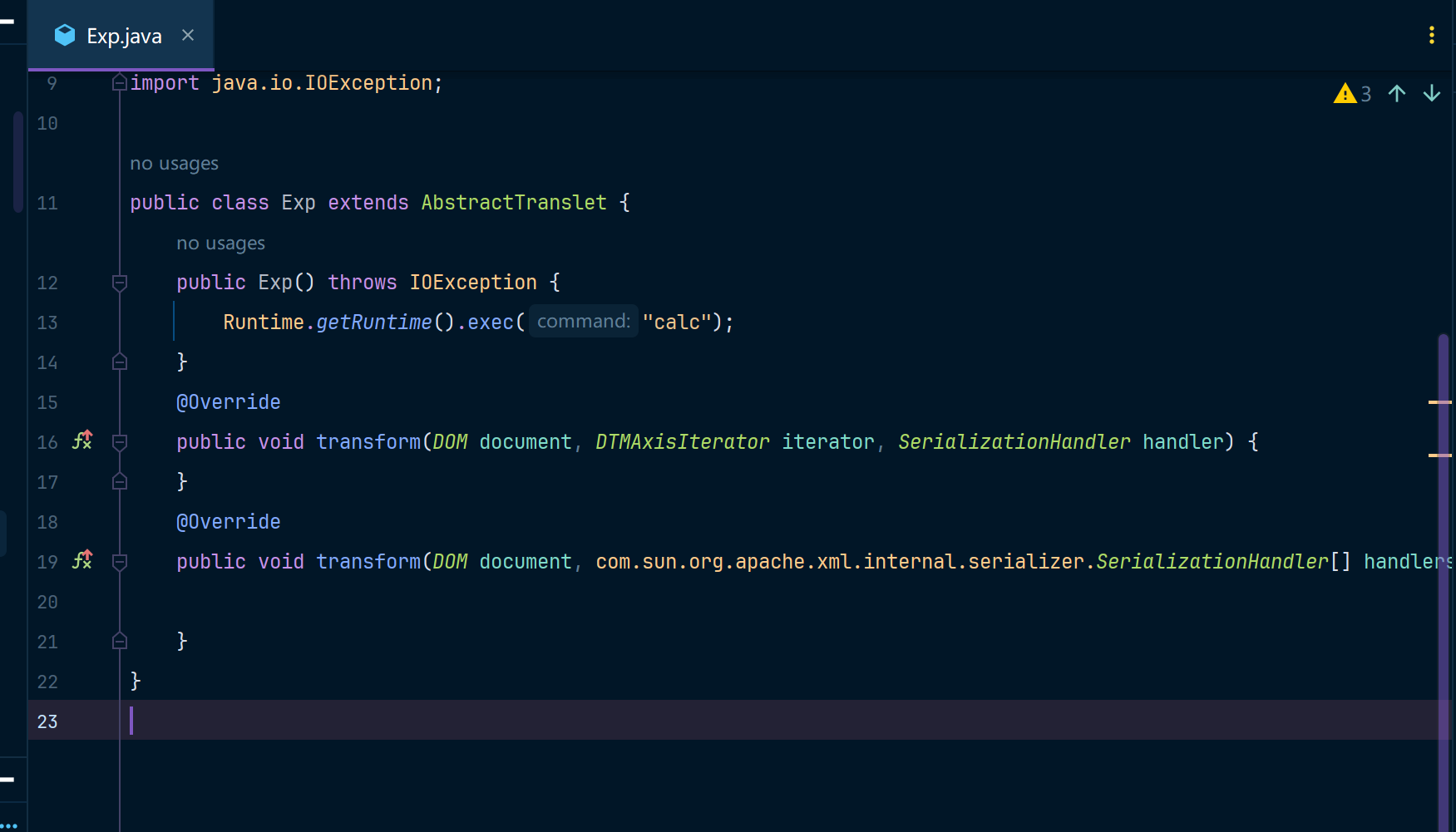Click the fold end marker at line 17
1456x832 pixels.
click(x=120, y=482)
